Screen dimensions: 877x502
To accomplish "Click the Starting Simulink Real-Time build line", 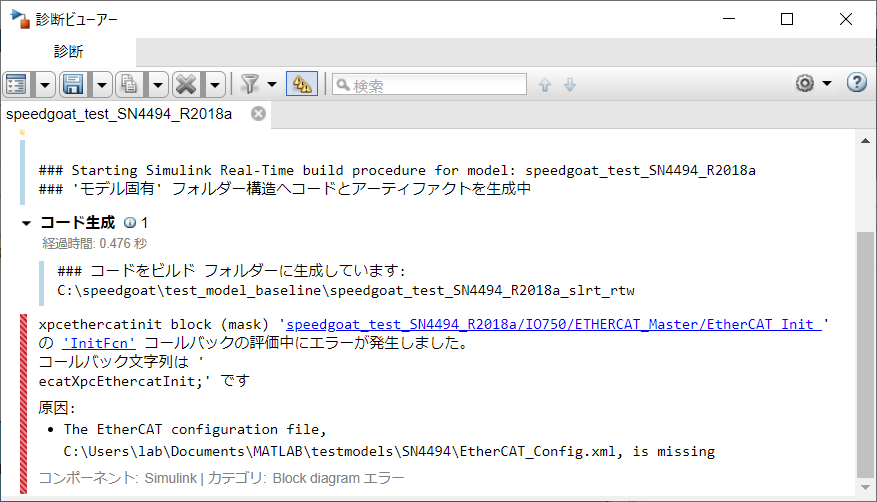I will click(397, 170).
